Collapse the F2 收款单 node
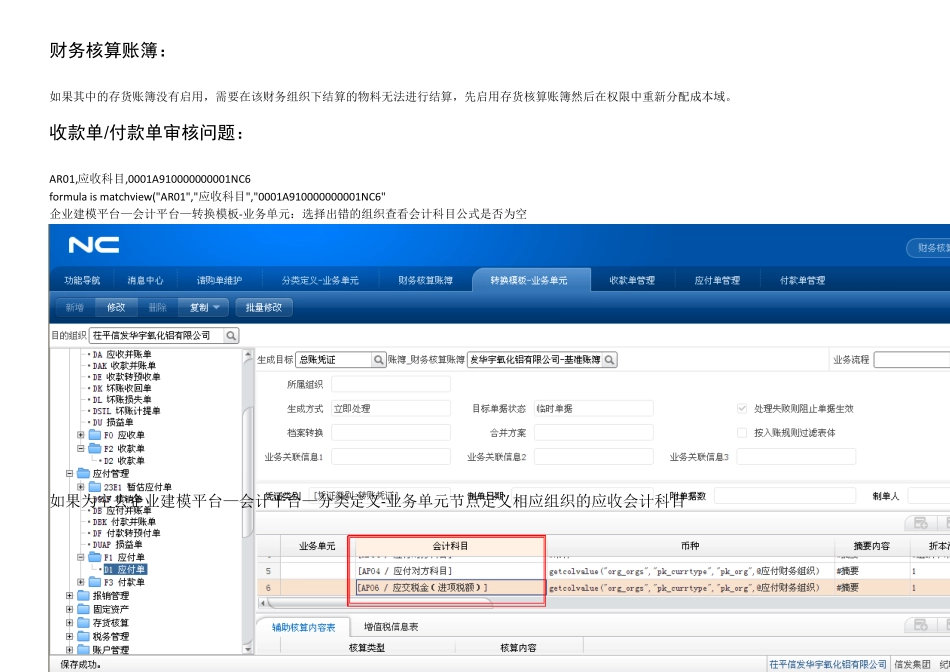This screenshot has height=672, width=950. click(x=81, y=448)
